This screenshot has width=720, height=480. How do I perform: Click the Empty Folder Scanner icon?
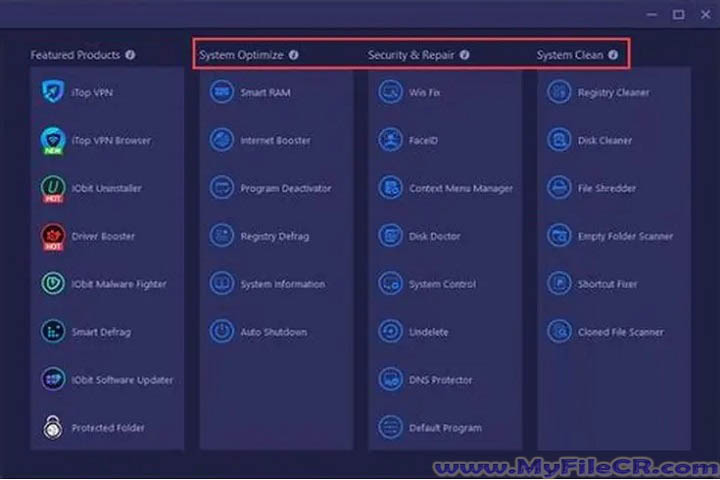pos(559,236)
